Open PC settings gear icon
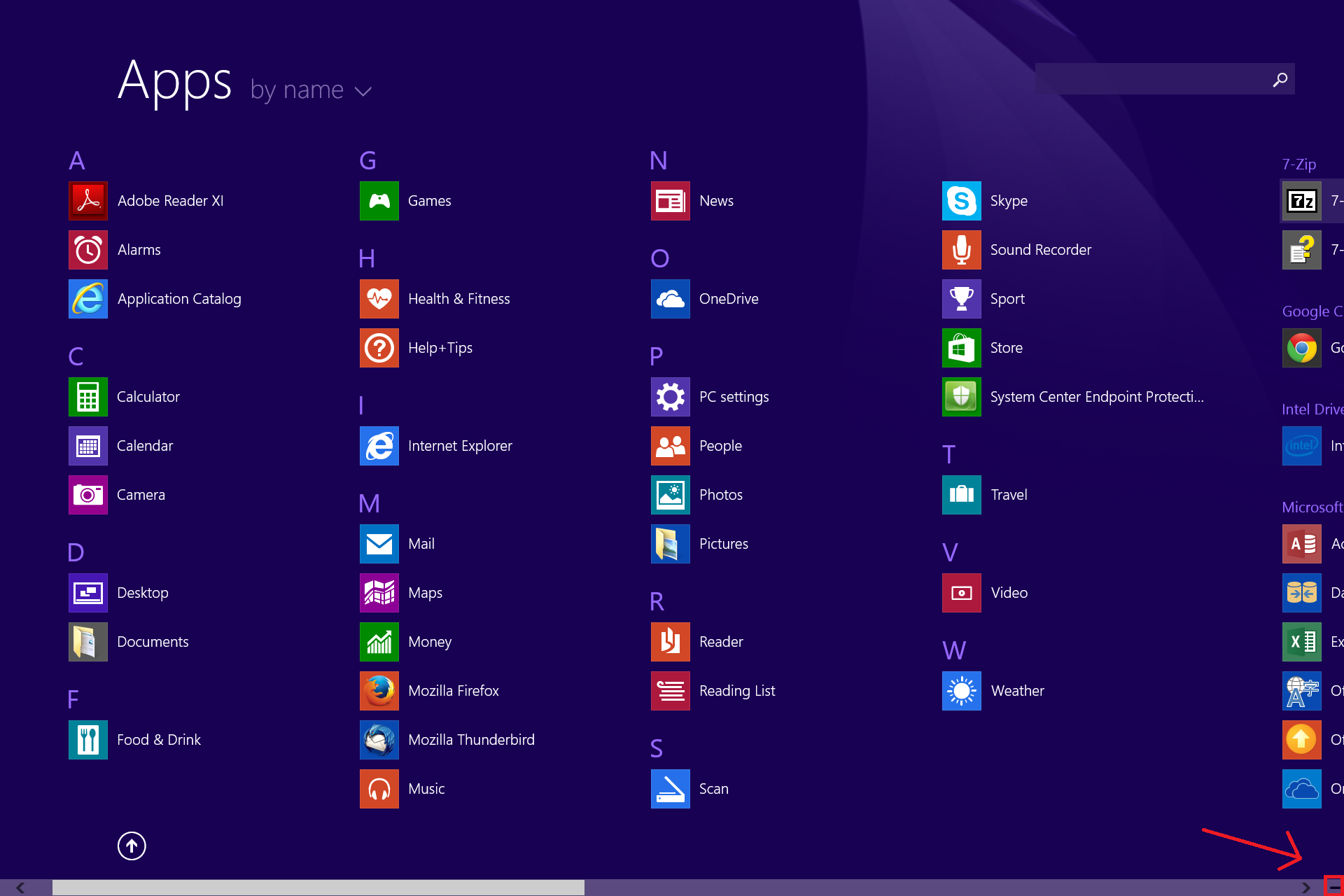This screenshot has width=1344, height=896. pos(671,397)
